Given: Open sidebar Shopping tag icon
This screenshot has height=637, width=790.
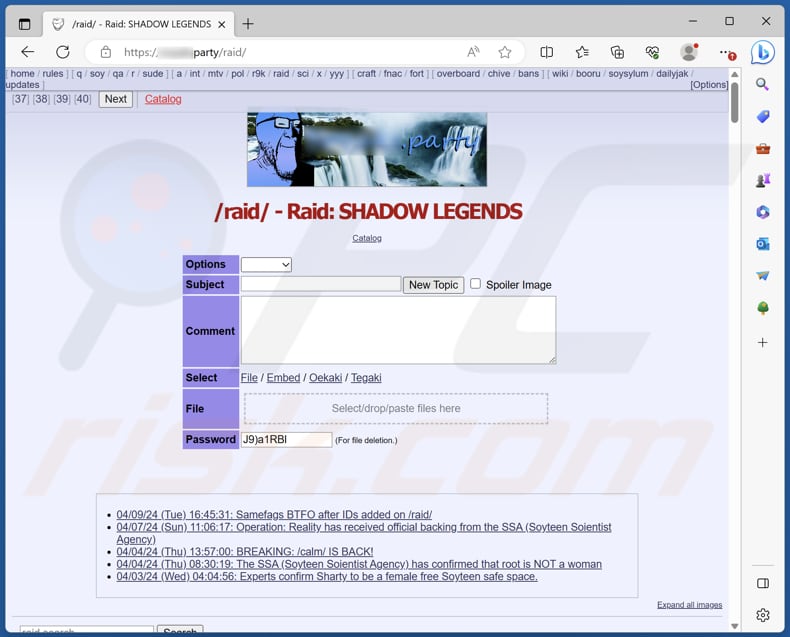Looking at the screenshot, I should [x=763, y=117].
